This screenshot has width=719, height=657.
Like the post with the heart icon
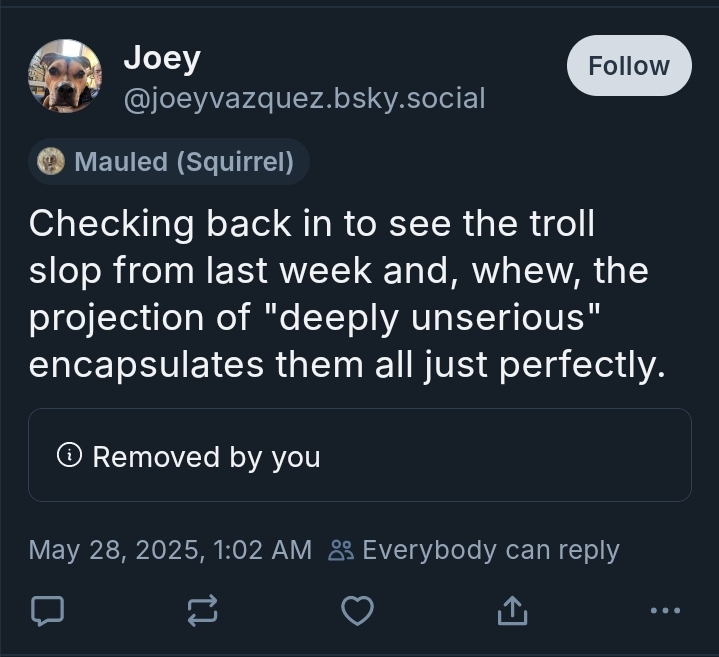357,610
